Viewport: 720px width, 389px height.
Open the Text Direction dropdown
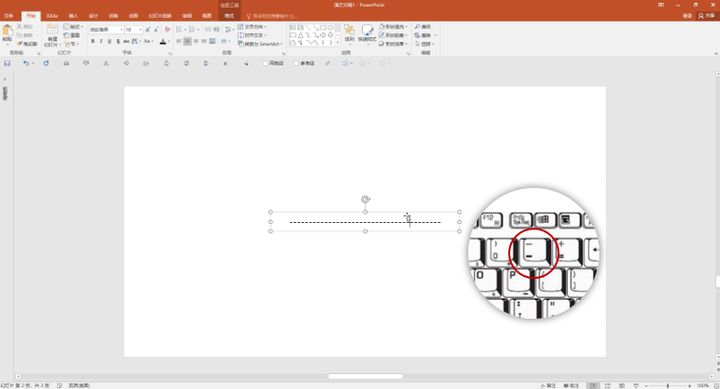click(x=252, y=27)
